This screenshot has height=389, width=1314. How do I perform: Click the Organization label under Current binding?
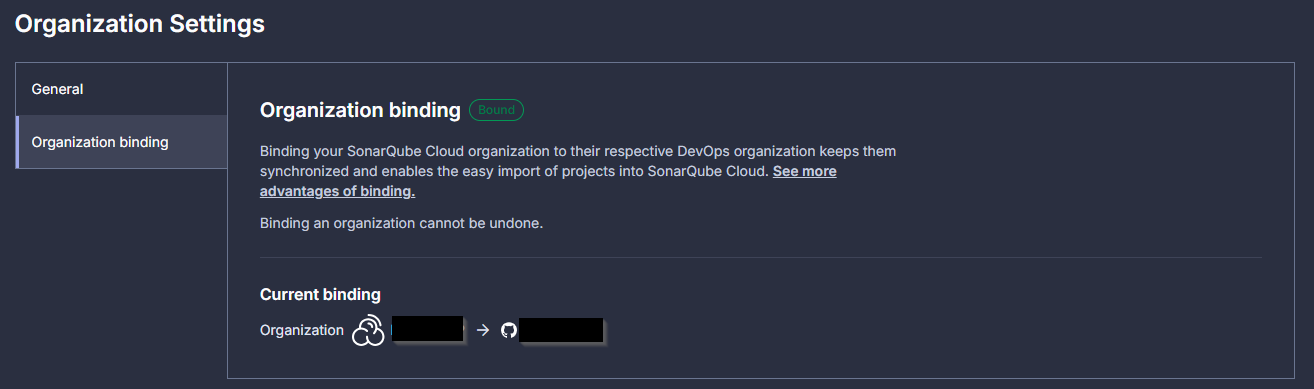click(x=302, y=330)
